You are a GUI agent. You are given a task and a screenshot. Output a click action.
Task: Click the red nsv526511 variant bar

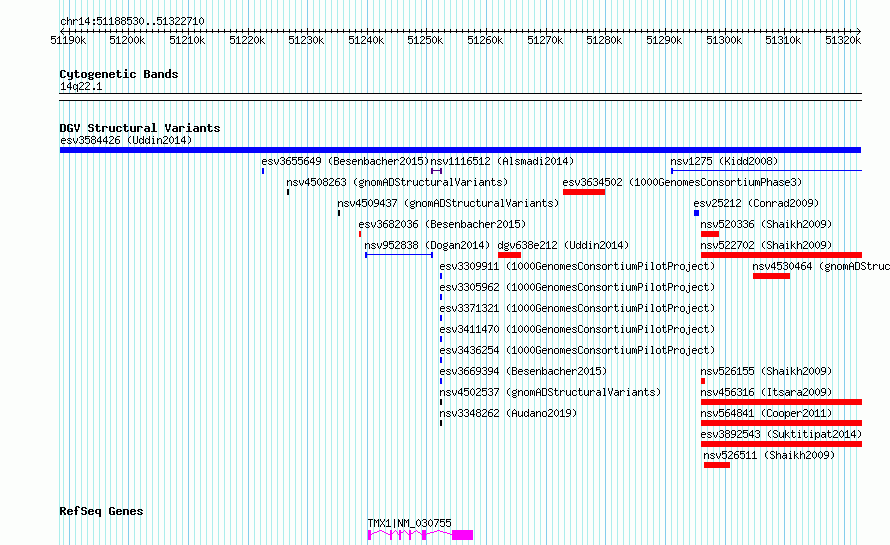717,465
